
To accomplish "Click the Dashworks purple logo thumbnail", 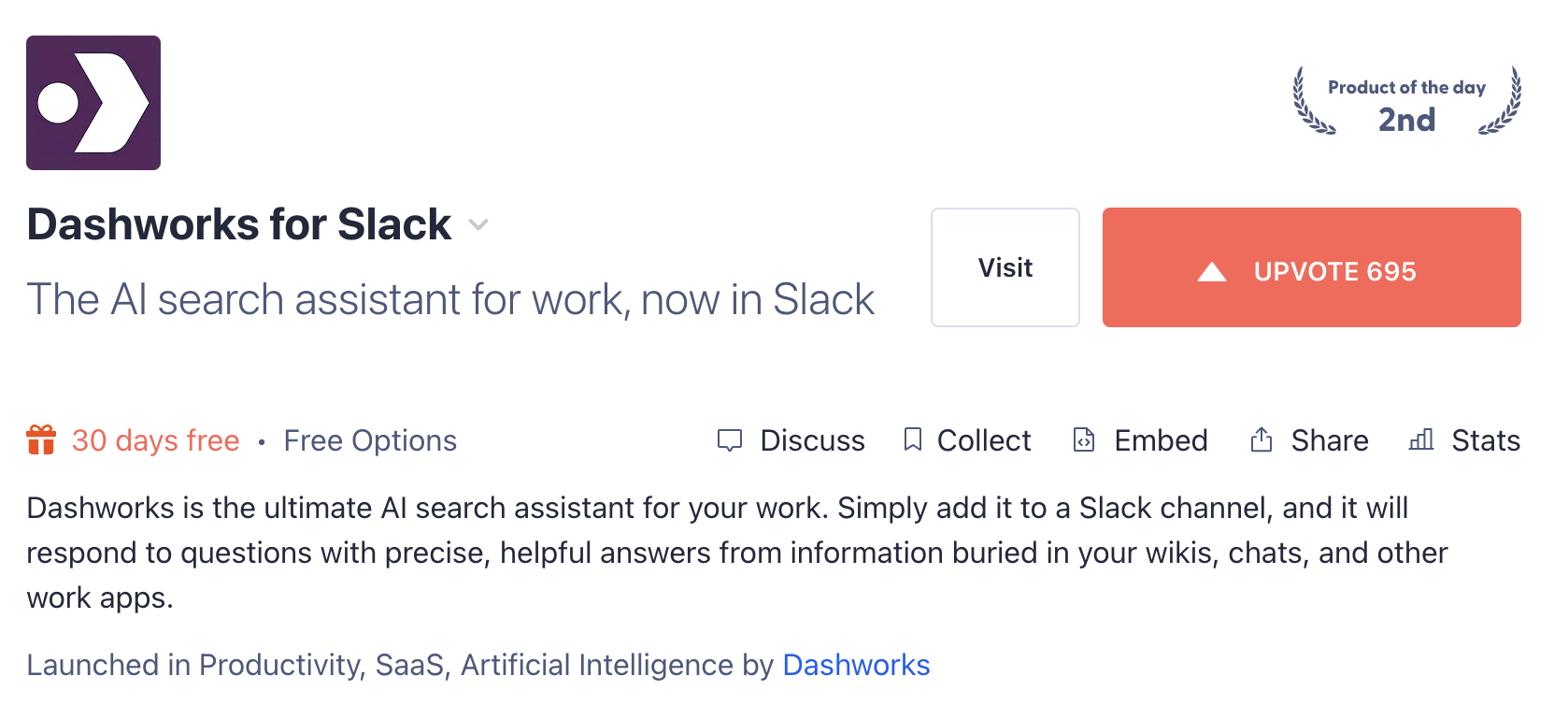I will [93, 103].
